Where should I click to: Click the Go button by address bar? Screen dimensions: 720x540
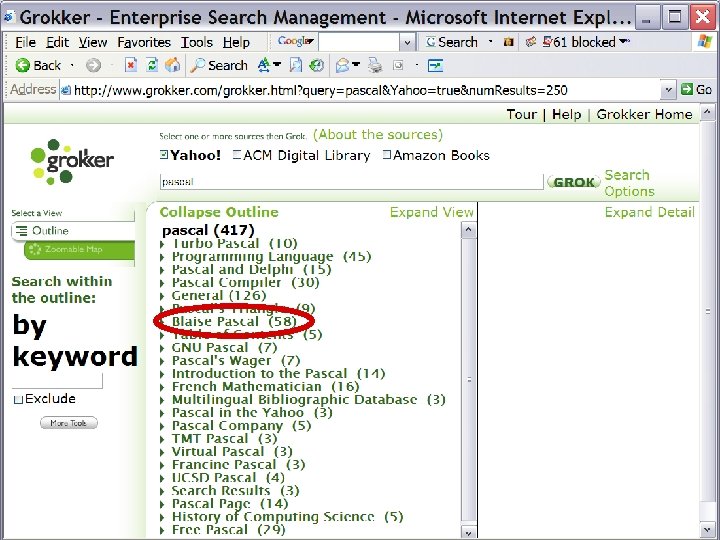pyautogui.click(x=697, y=89)
